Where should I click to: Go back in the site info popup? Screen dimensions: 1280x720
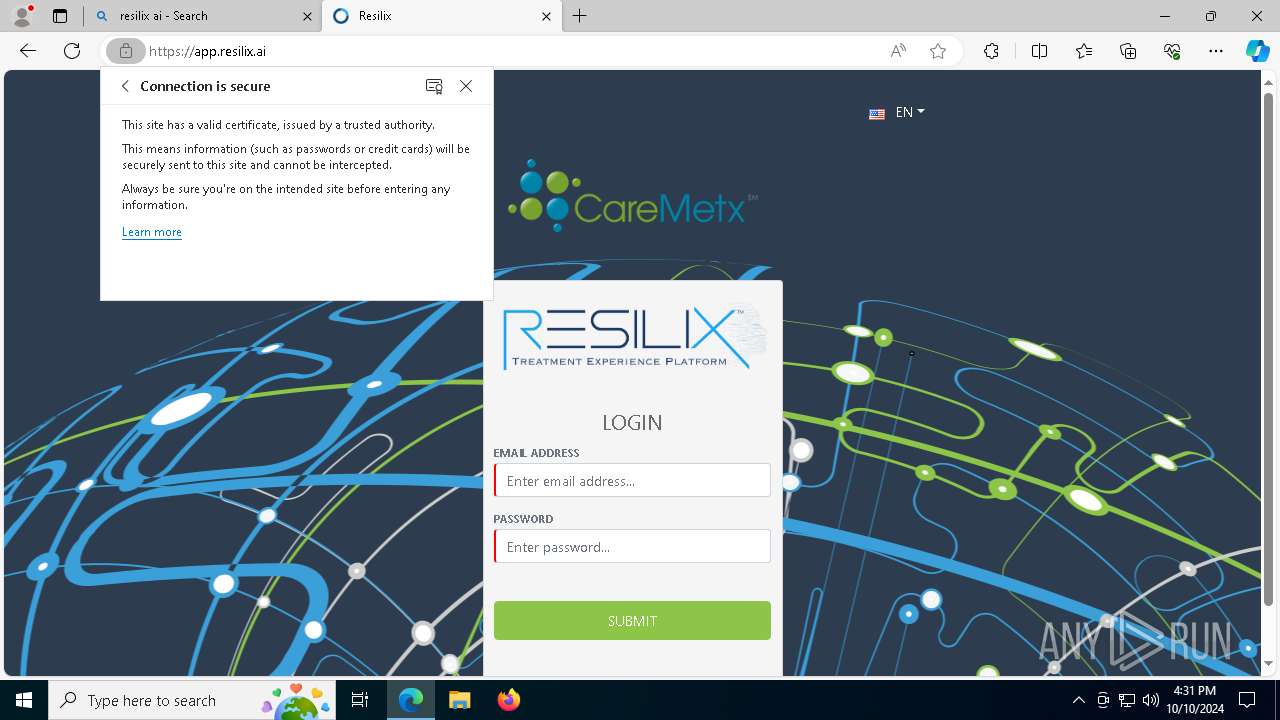[x=125, y=86]
